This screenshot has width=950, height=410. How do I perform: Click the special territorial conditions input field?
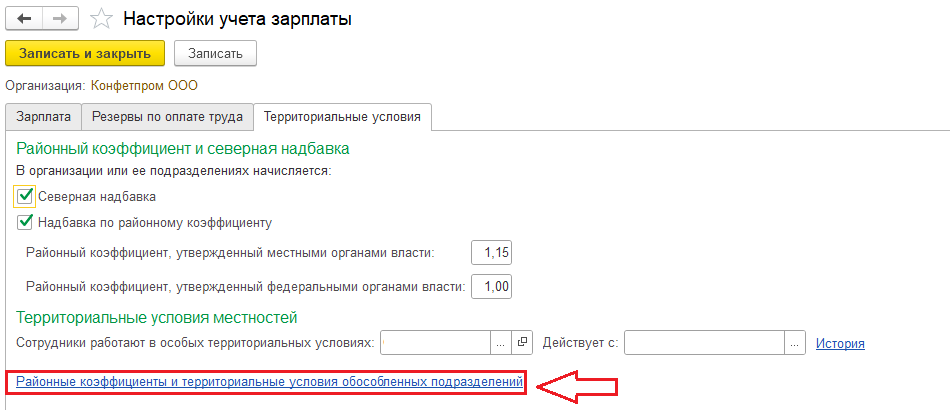pos(436,343)
